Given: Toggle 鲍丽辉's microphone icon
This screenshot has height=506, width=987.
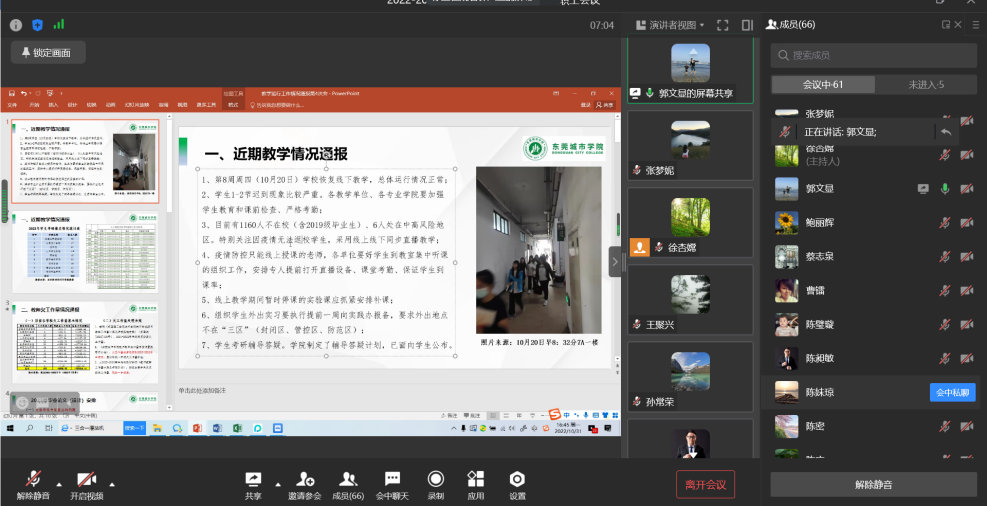Looking at the screenshot, I should (x=945, y=222).
